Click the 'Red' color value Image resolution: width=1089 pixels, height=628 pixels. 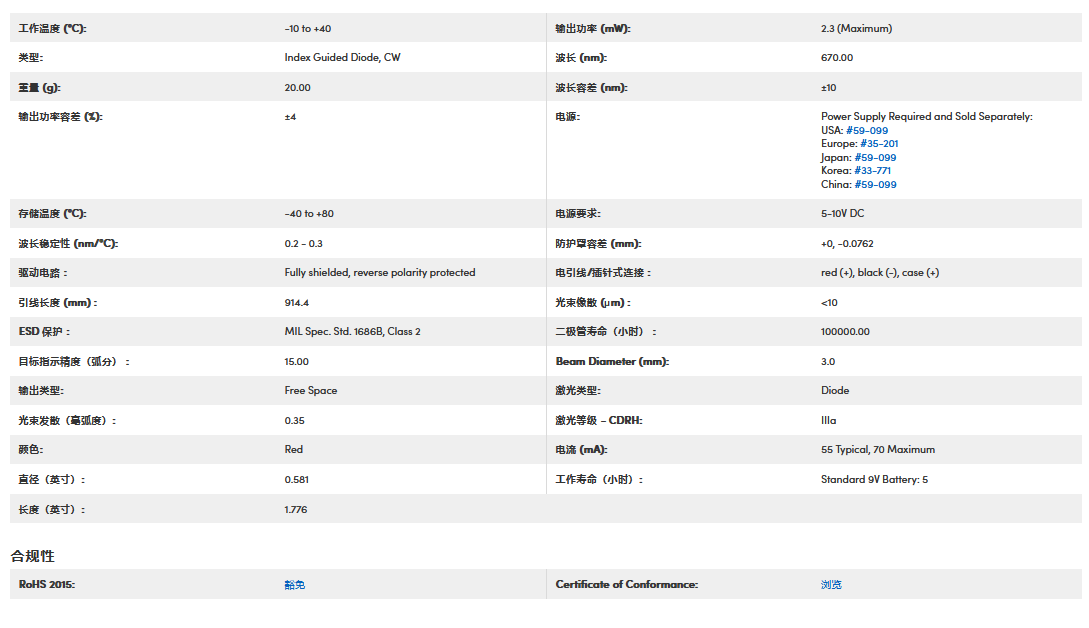(293, 450)
